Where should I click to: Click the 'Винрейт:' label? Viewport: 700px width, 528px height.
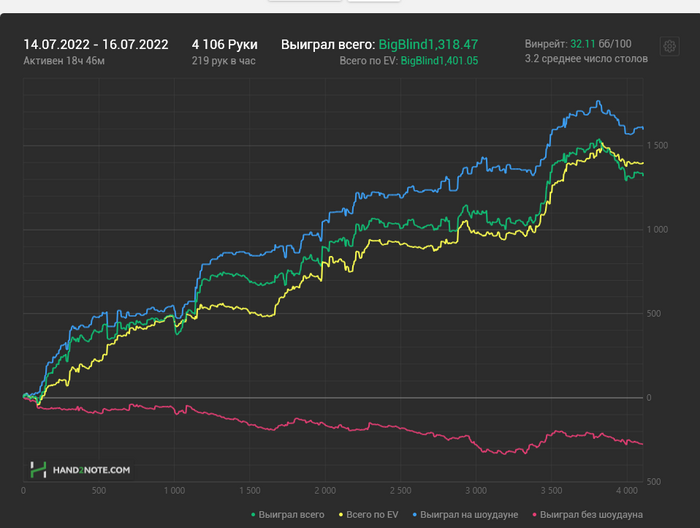[x=546, y=44]
